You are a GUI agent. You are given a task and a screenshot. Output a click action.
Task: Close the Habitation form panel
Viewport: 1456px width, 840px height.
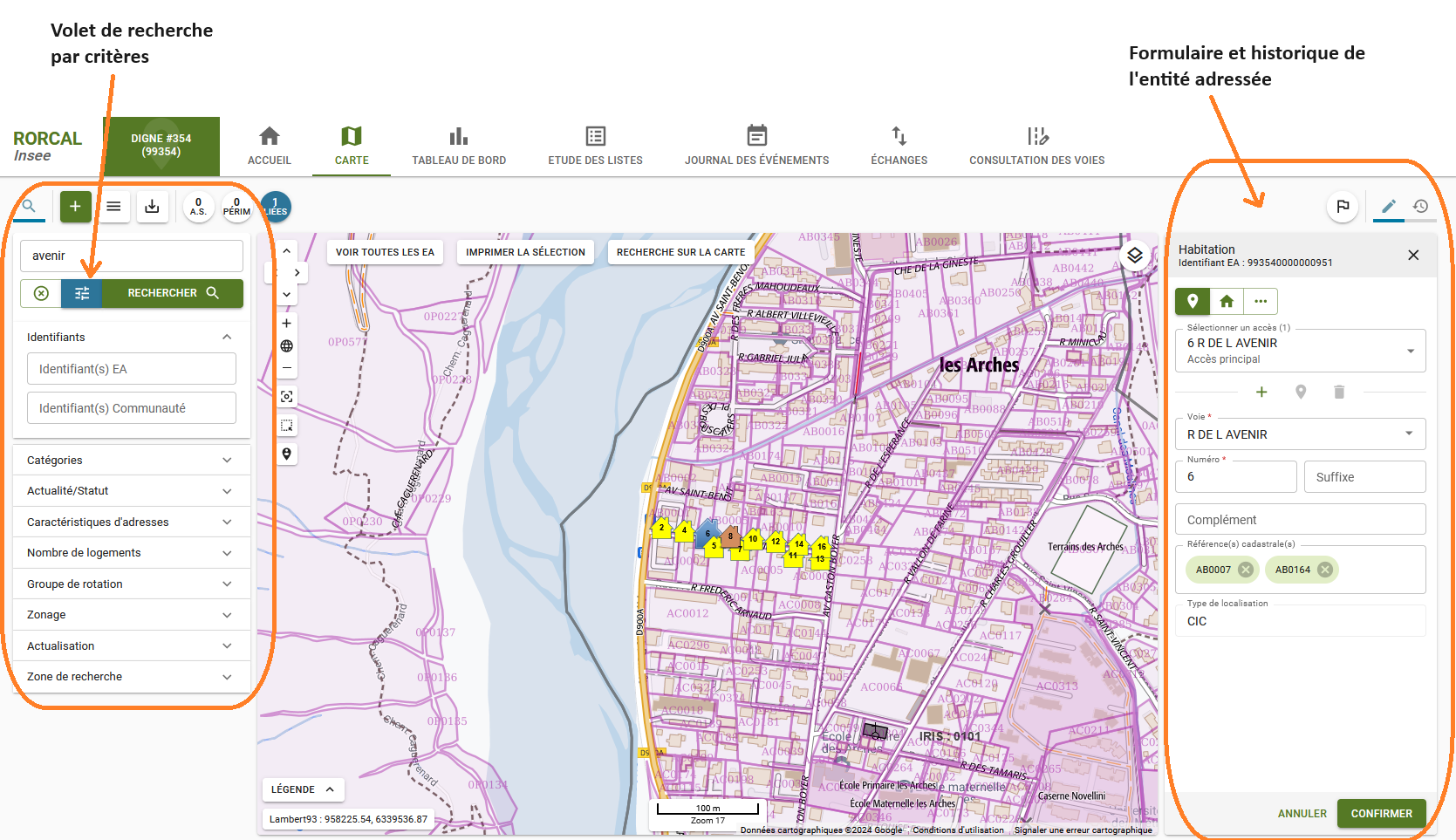tap(1413, 256)
